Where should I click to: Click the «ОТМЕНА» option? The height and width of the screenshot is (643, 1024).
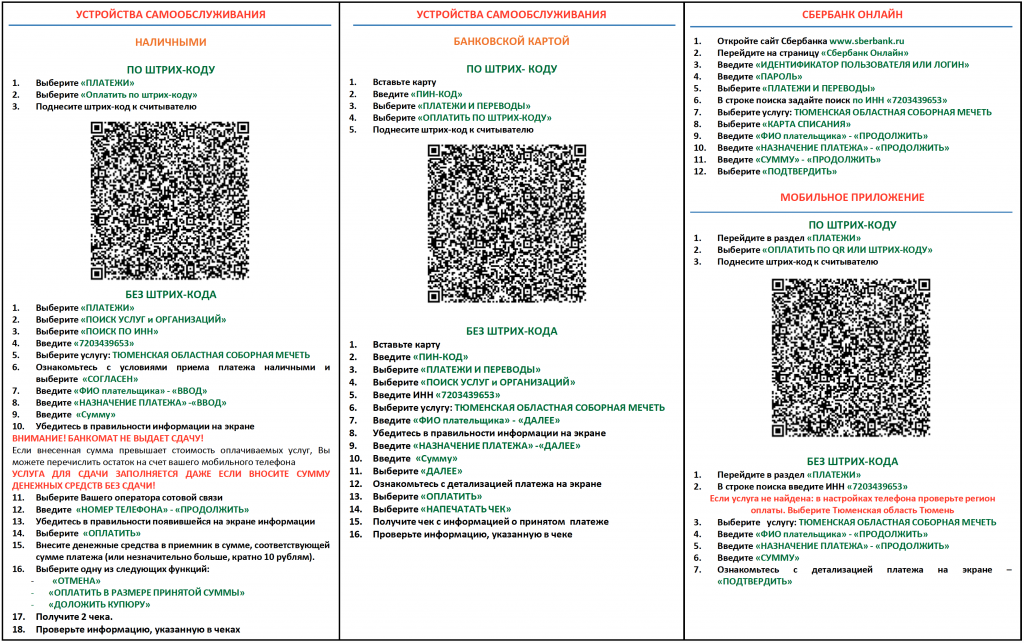76,581
